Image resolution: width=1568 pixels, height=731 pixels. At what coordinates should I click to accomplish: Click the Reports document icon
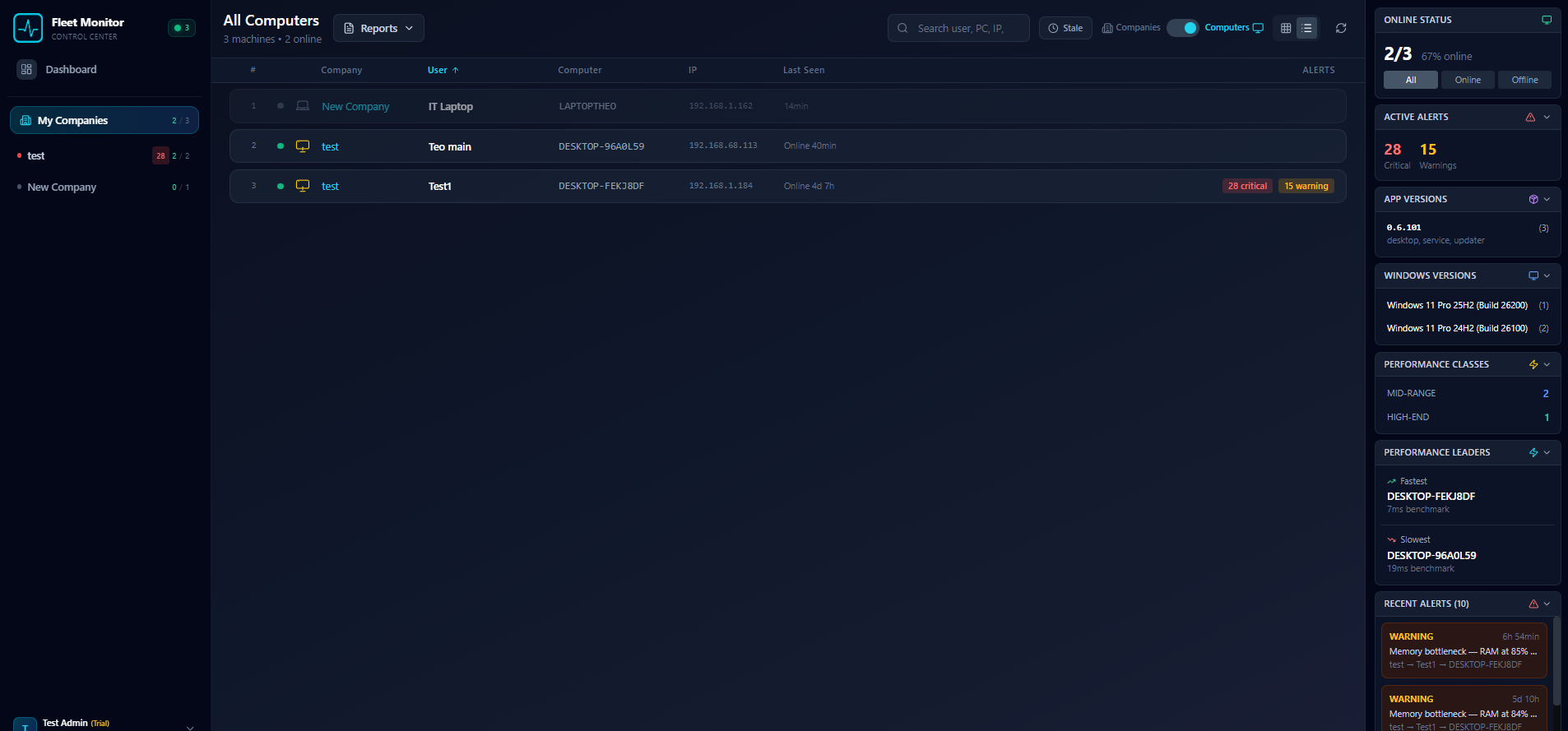[349, 28]
